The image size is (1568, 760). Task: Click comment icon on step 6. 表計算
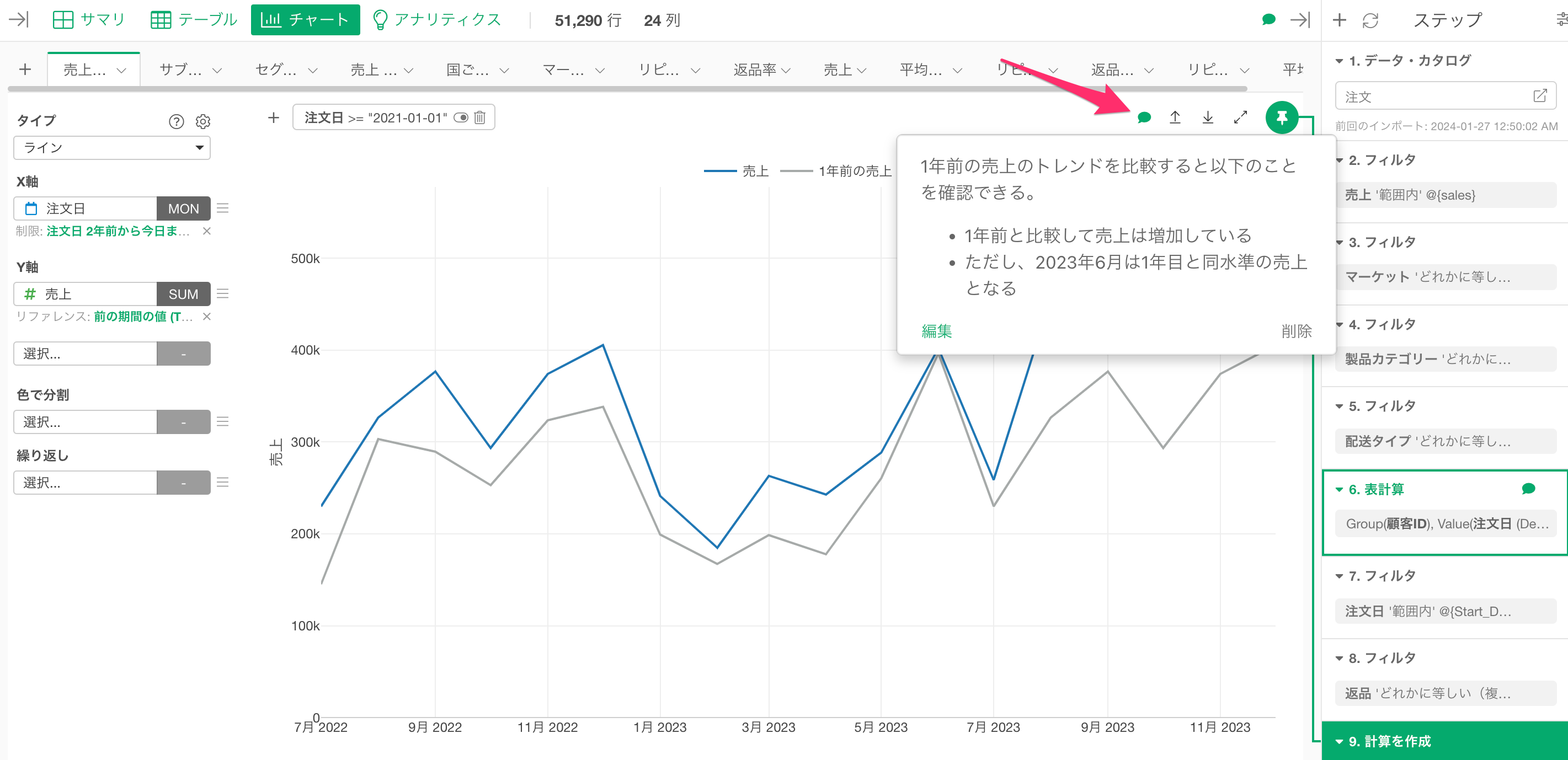[x=1528, y=489]
